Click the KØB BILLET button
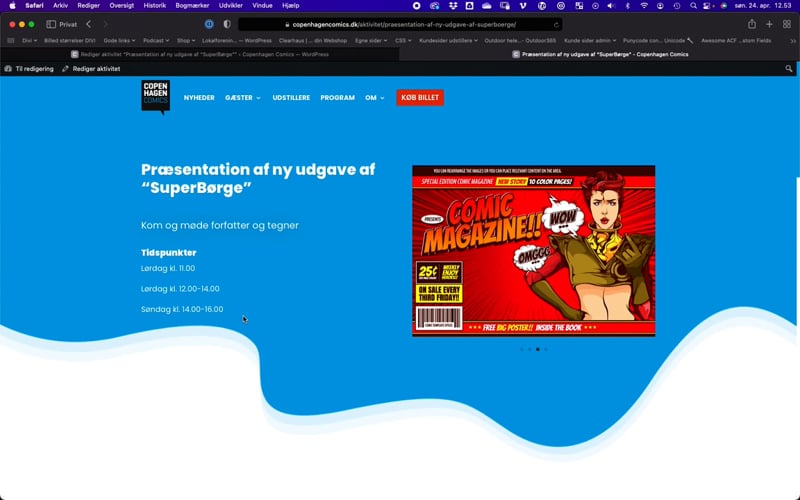This screenshot has width=800, height=500. coord(420,97)
